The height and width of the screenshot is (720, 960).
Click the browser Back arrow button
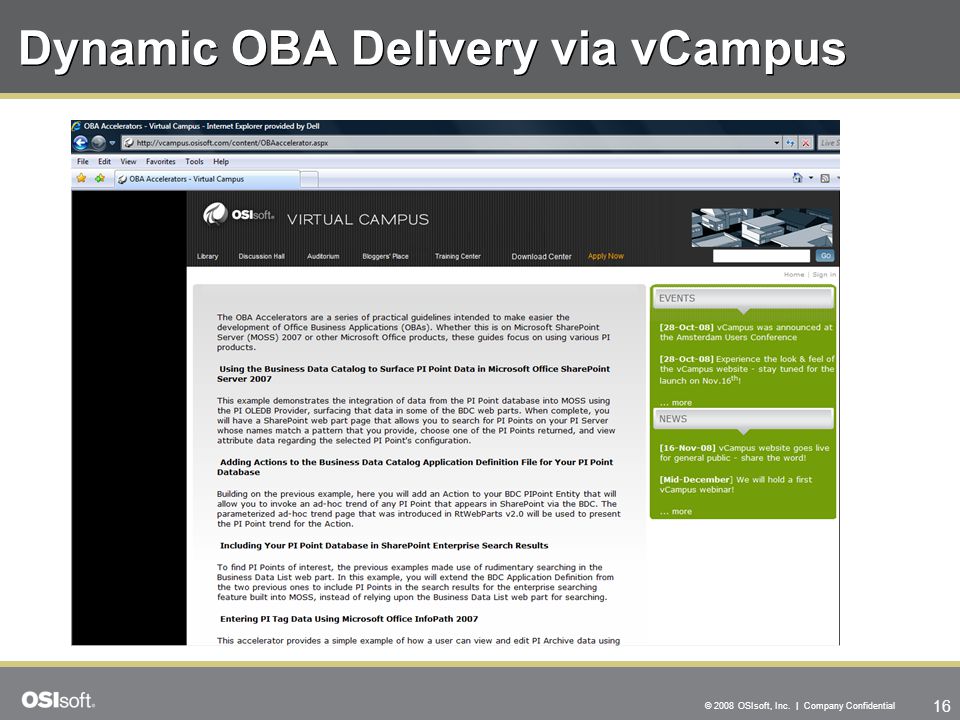tap(81, 143)
